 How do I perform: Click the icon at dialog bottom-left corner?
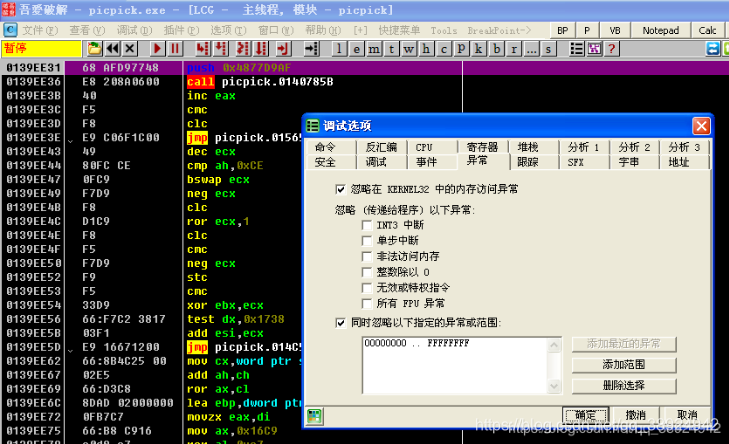tap(314, 416)
